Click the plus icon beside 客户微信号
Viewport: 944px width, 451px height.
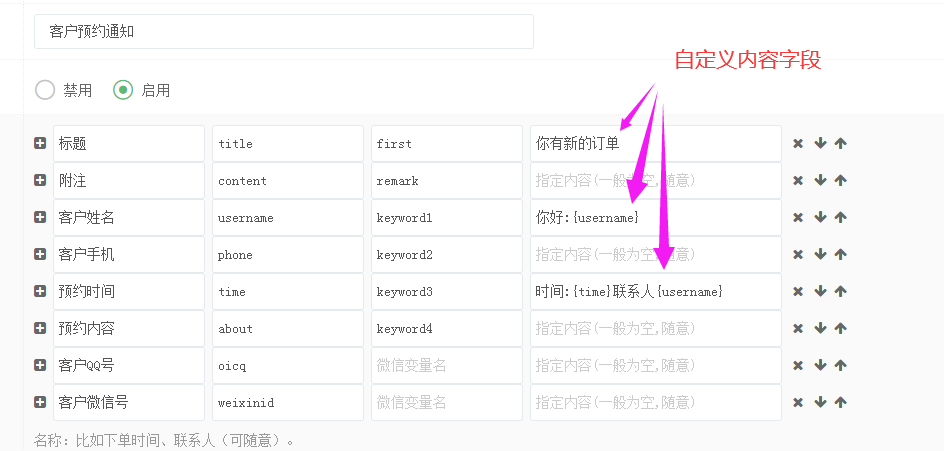pos(40,403)
